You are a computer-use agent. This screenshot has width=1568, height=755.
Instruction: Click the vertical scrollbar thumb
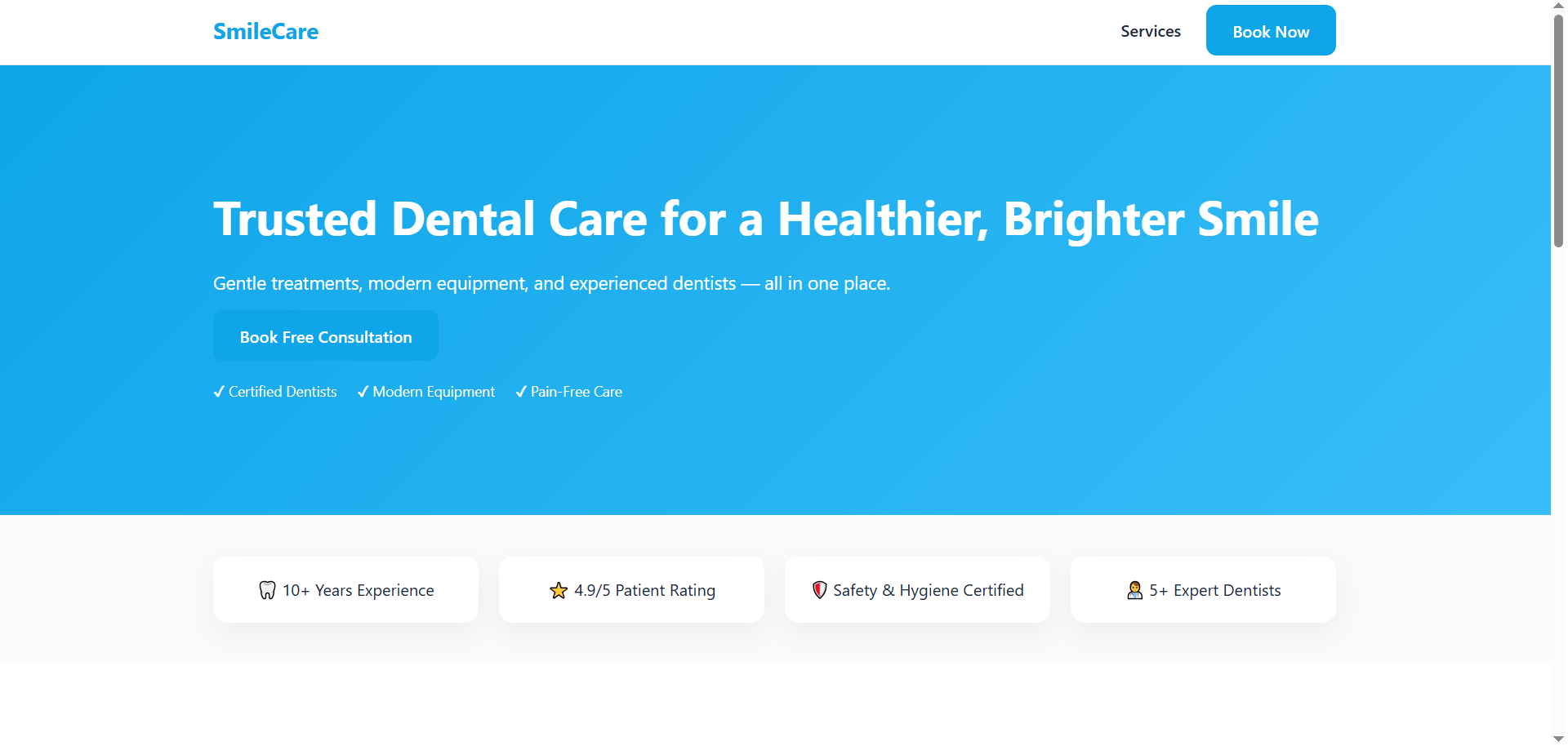tap(1558, 131)
